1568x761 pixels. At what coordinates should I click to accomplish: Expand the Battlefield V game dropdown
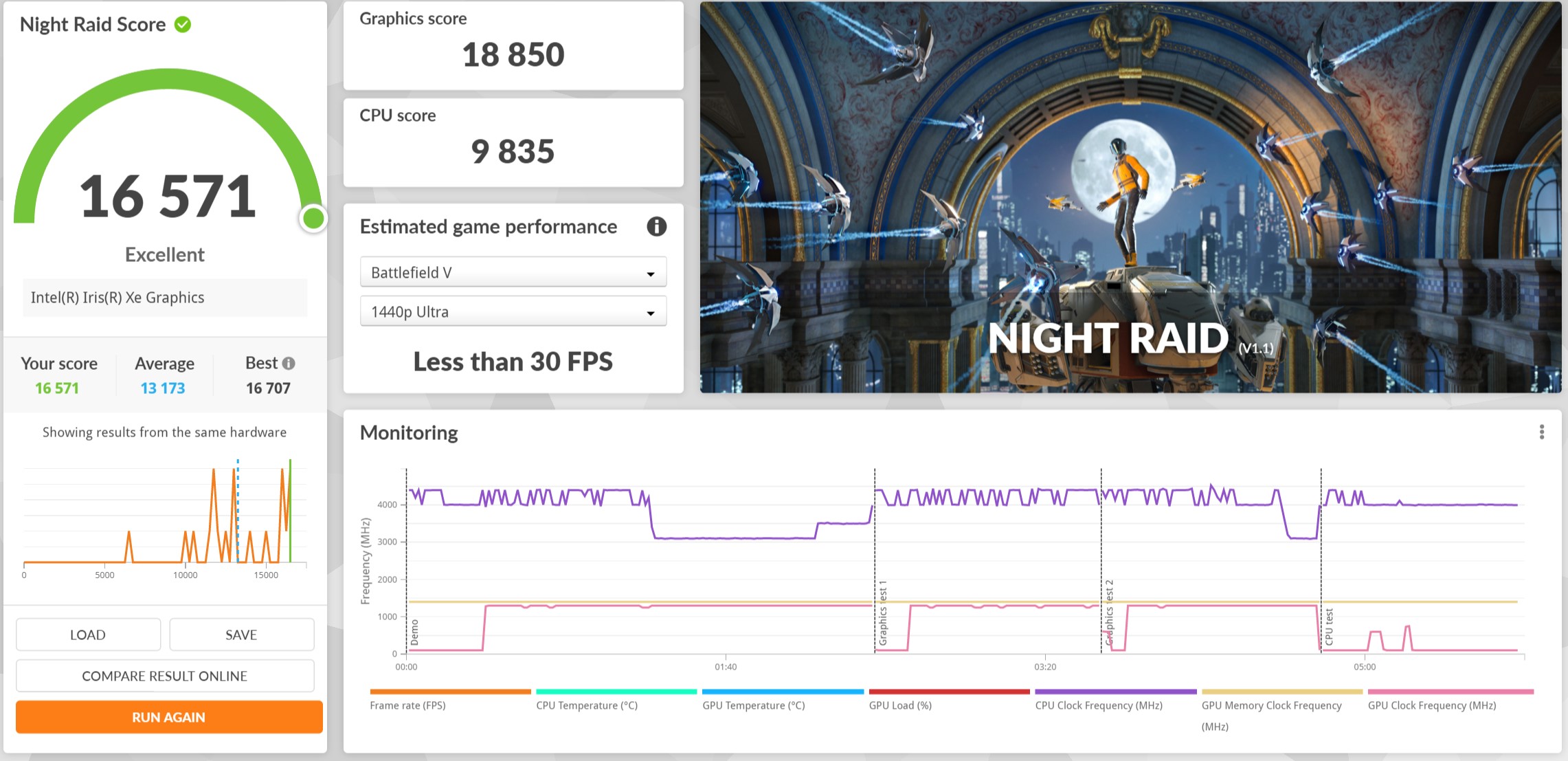513,273
